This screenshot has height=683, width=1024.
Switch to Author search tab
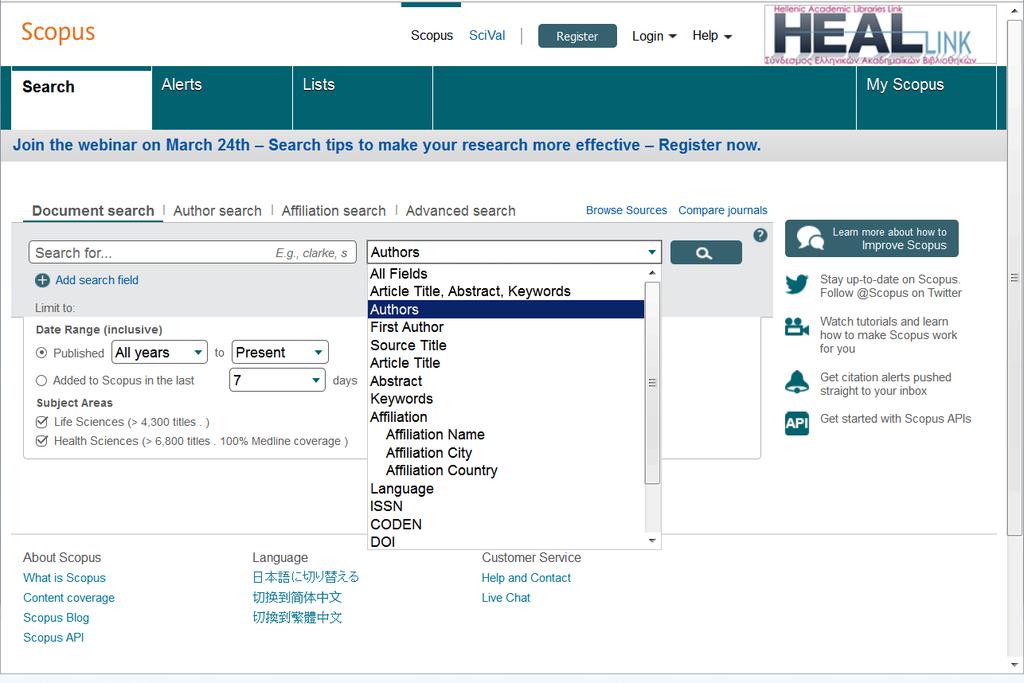(217, 211)
